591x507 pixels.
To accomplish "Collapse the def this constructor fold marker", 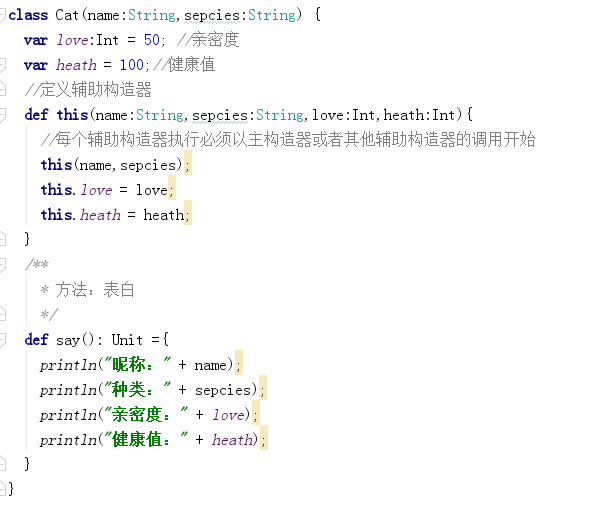I will point(3,115).
